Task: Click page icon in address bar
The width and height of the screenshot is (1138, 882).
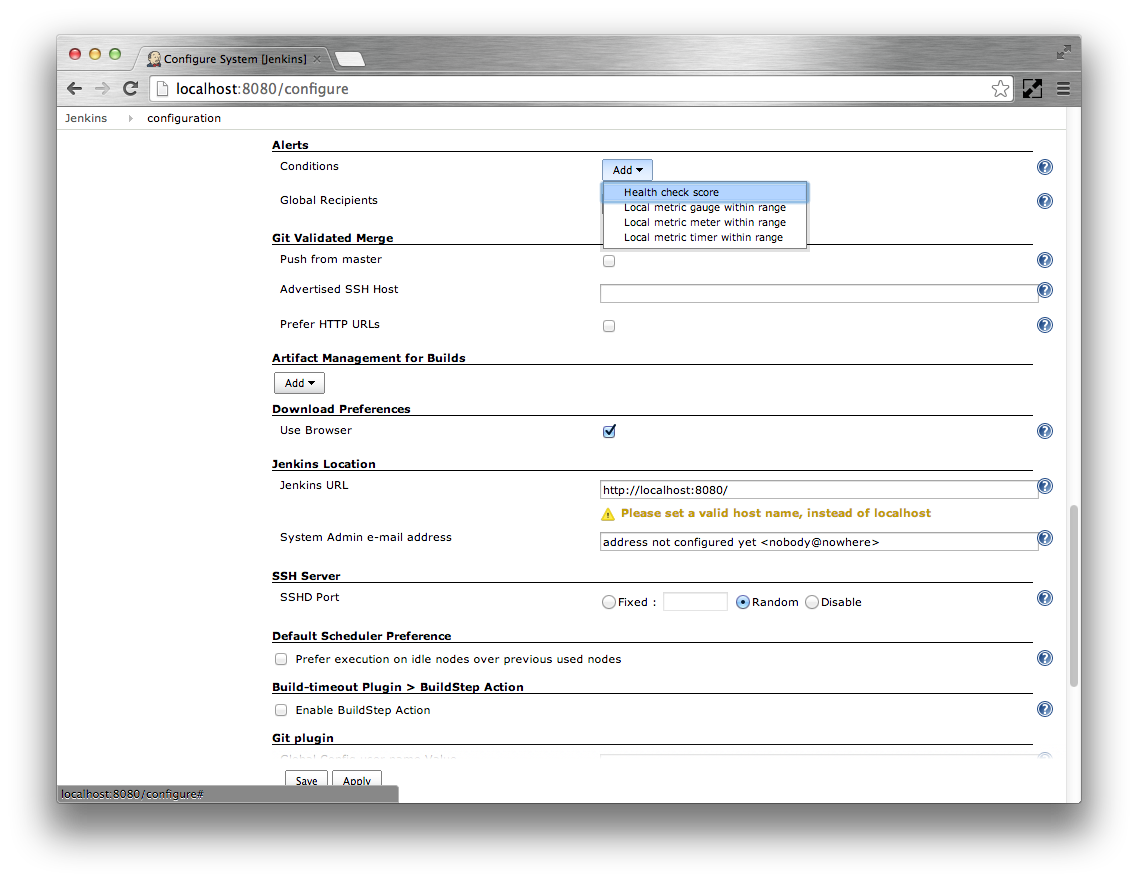Action: (163, 89)
